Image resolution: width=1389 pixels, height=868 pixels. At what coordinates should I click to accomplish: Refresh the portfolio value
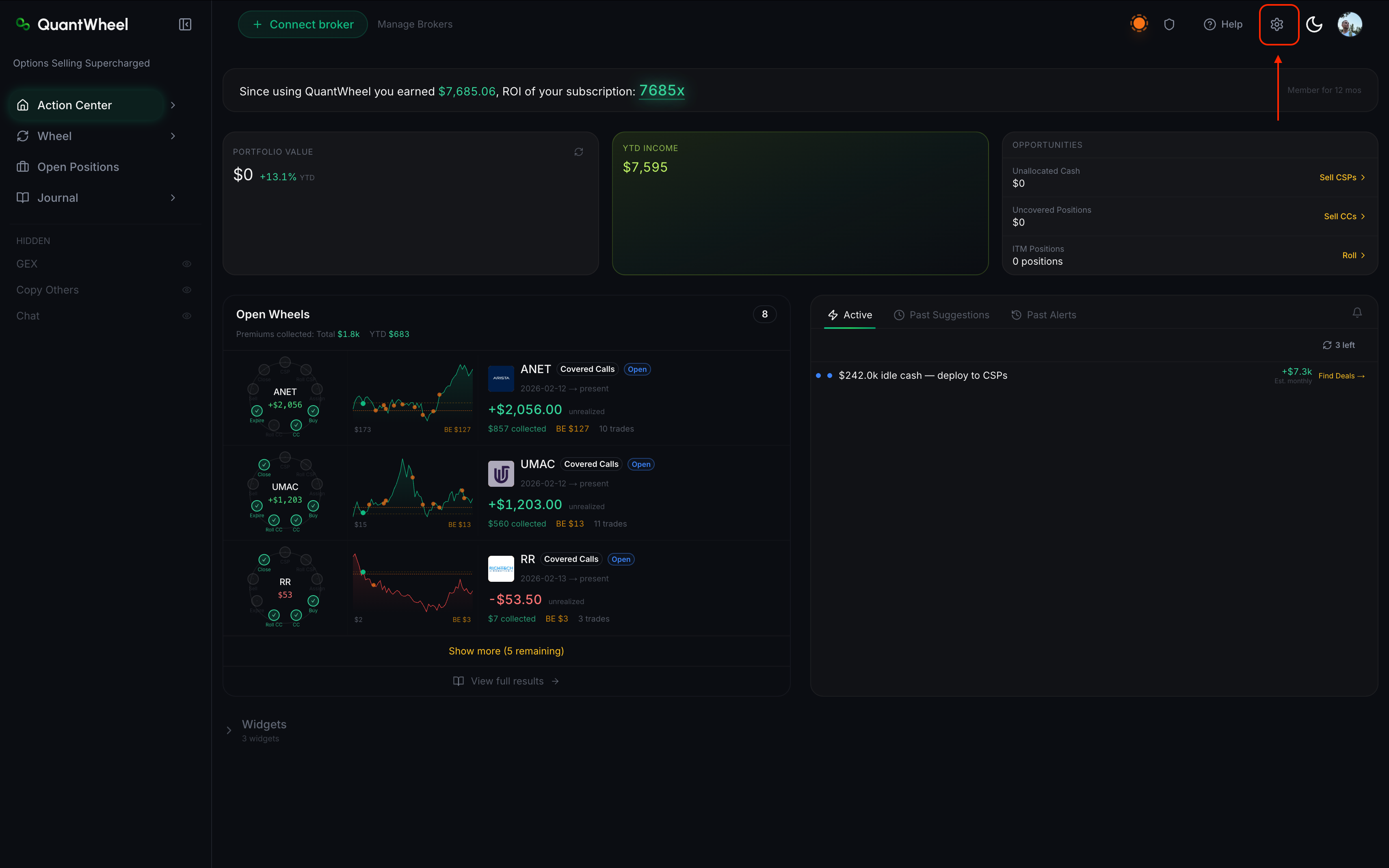(579, 151)
